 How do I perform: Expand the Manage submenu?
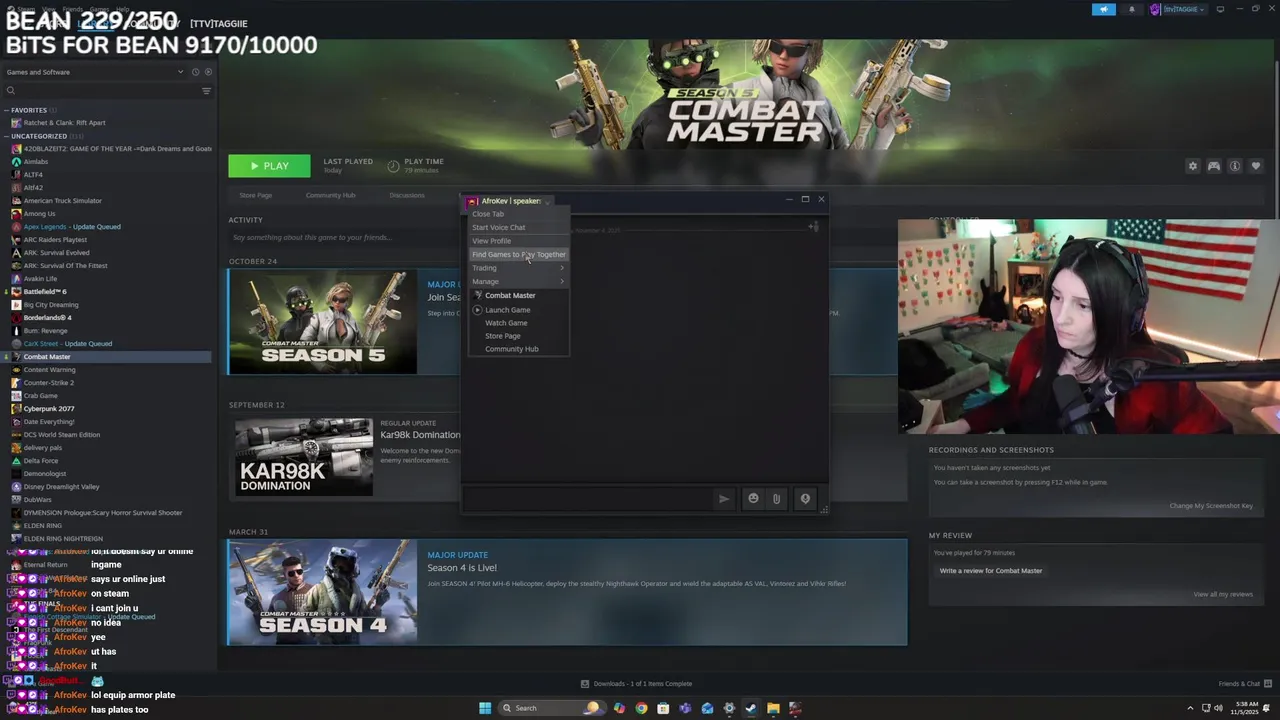(519, 282)
